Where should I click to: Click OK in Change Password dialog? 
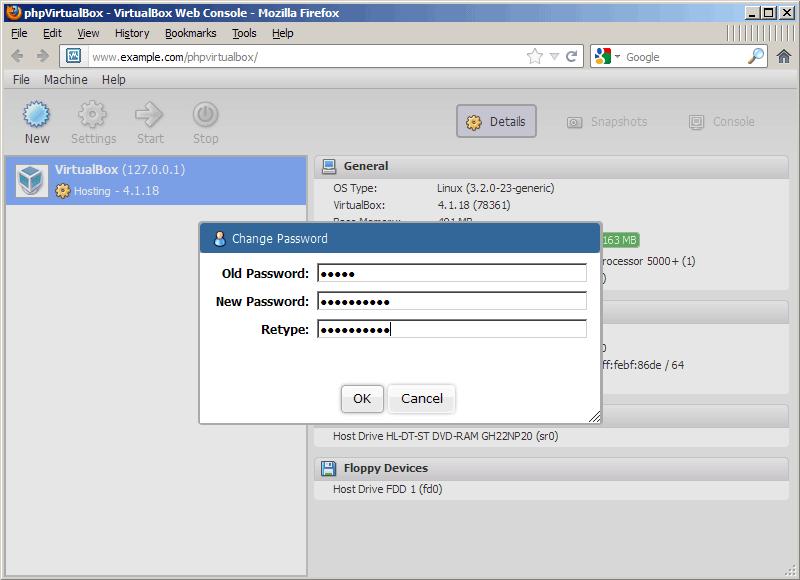(362, 398)
